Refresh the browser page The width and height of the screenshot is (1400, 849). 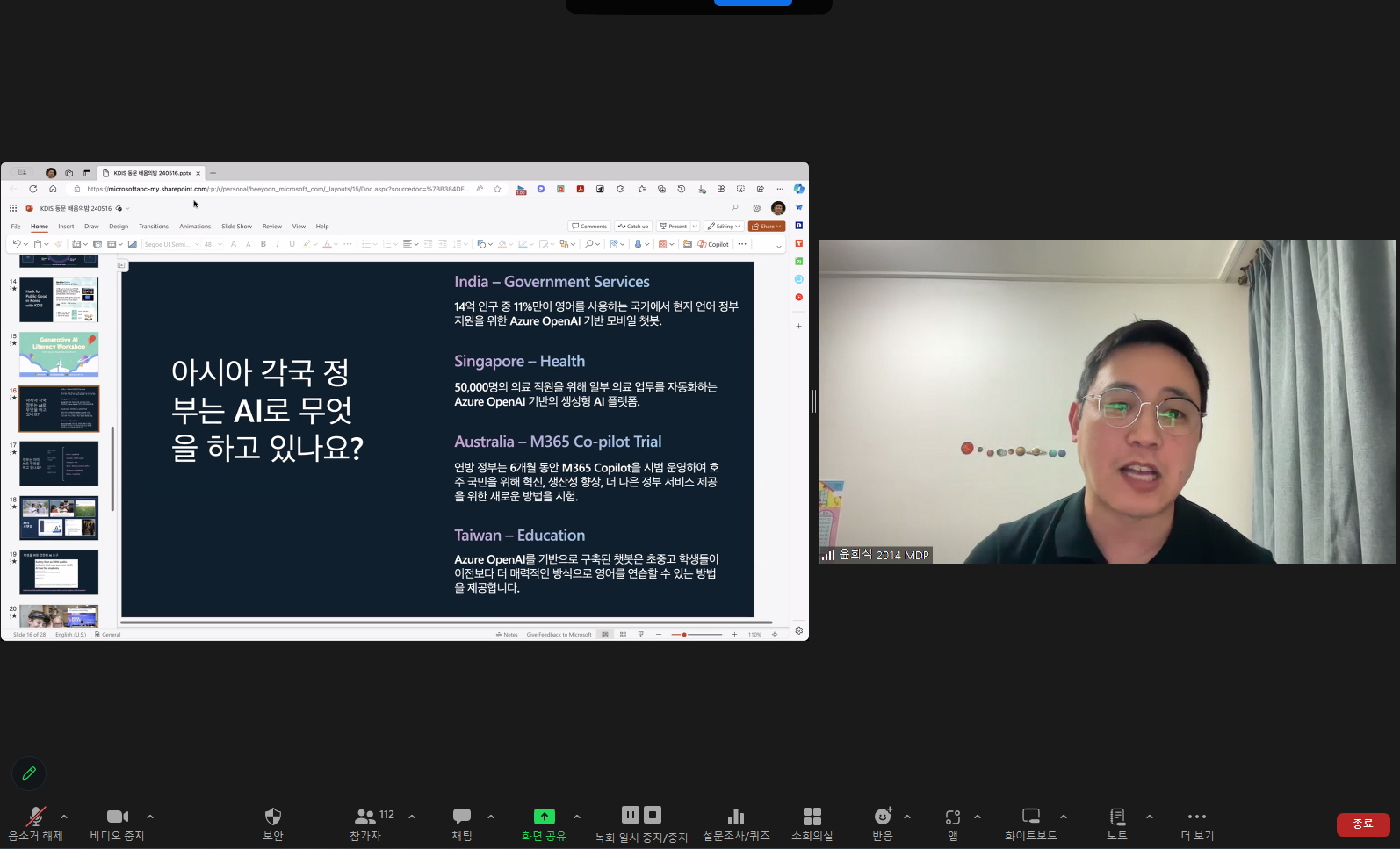point(33,189)
